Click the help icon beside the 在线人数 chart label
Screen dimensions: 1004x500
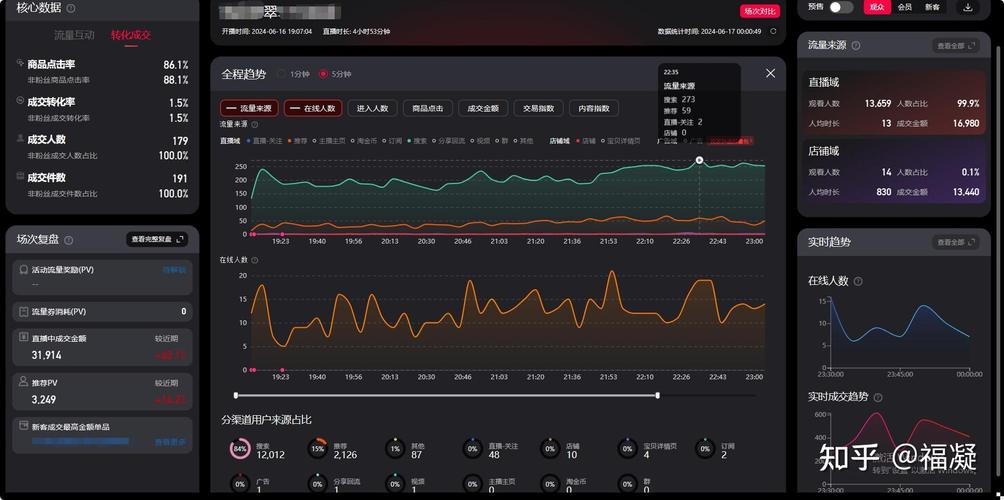pyautogui.click(x=255, y=260)
